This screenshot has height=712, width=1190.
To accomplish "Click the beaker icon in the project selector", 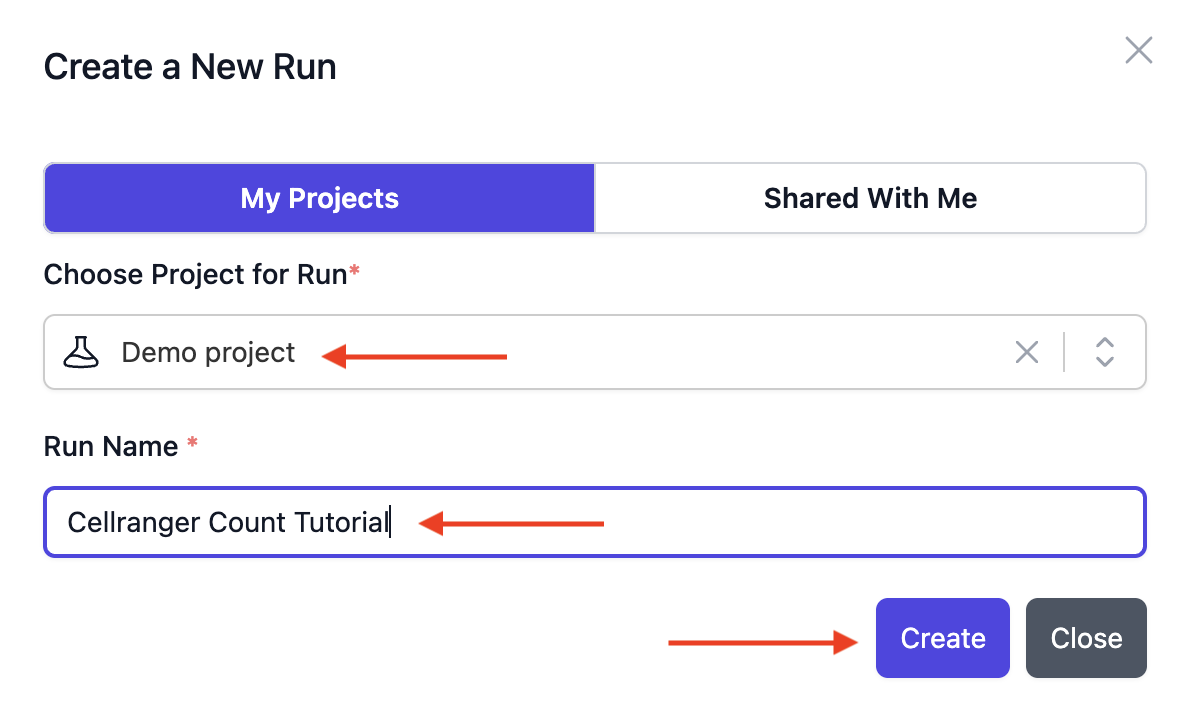I will point(82,352).
